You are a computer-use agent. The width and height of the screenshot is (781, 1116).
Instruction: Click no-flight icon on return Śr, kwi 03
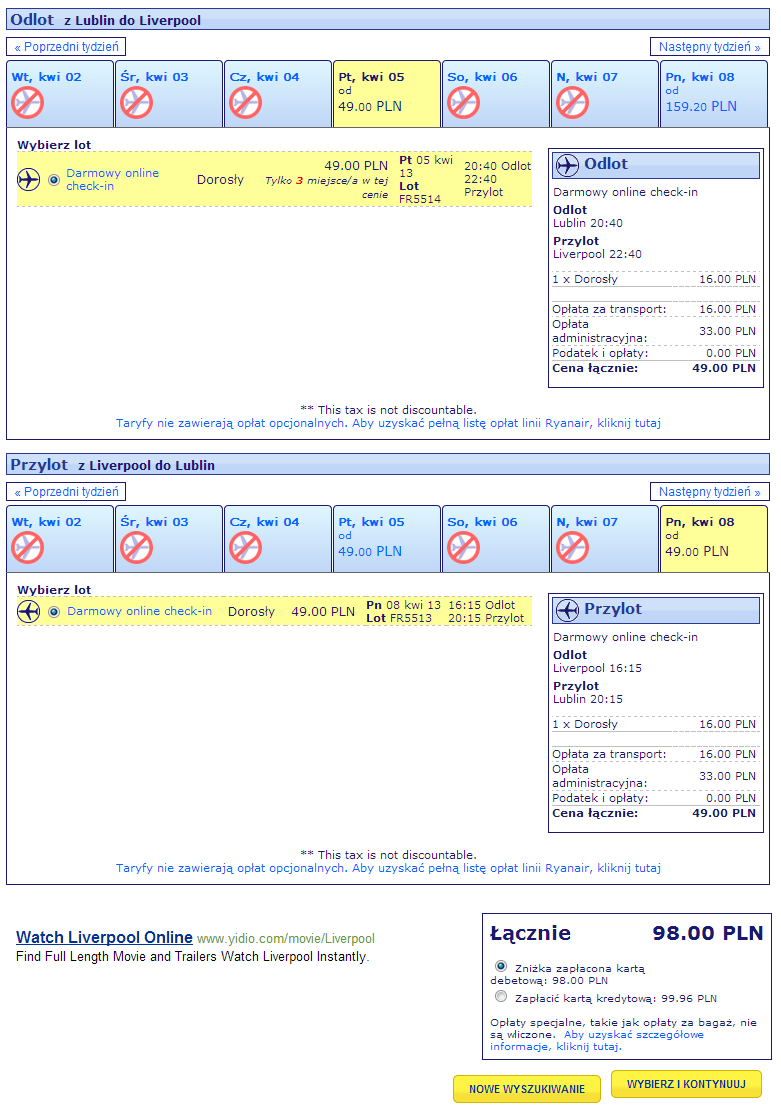137,547
